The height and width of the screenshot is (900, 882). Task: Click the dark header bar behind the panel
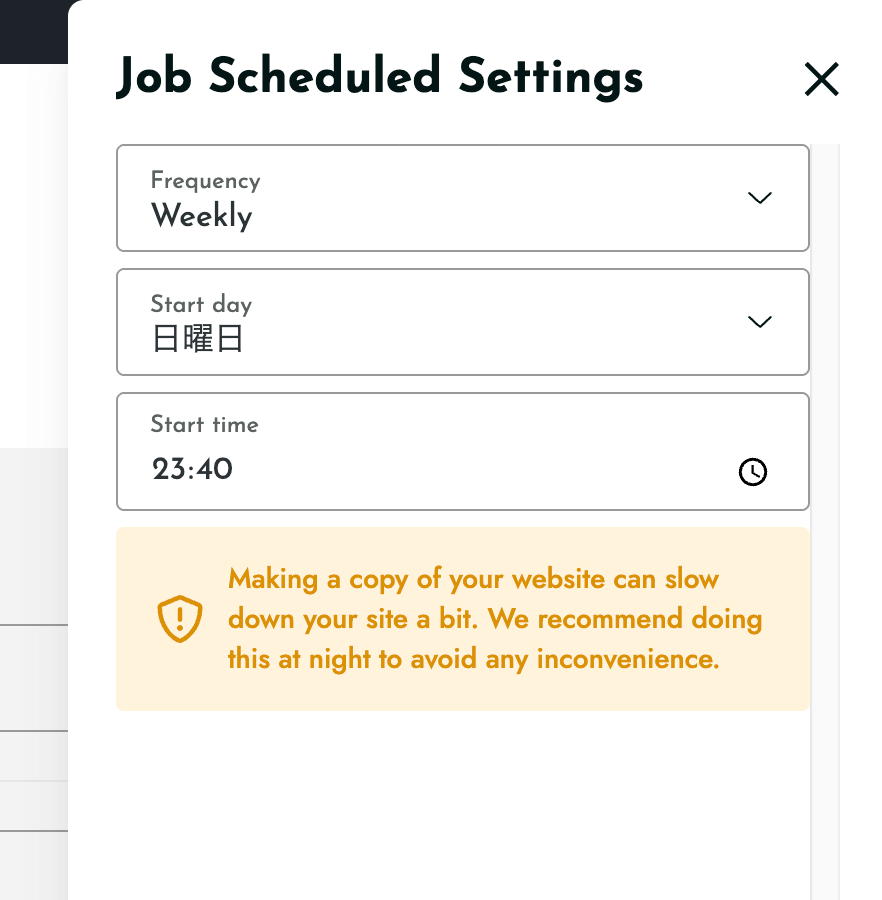tap(33, 32)
